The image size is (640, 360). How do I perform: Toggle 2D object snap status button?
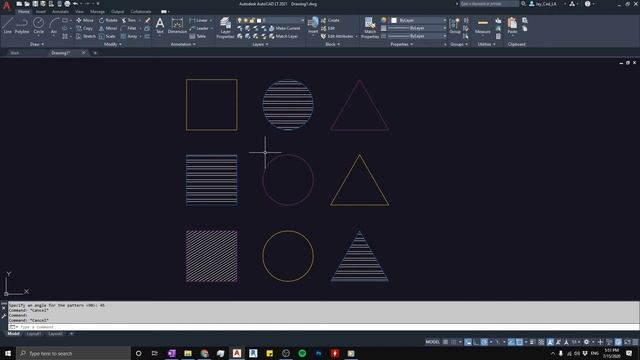click(x=519, y=342)
